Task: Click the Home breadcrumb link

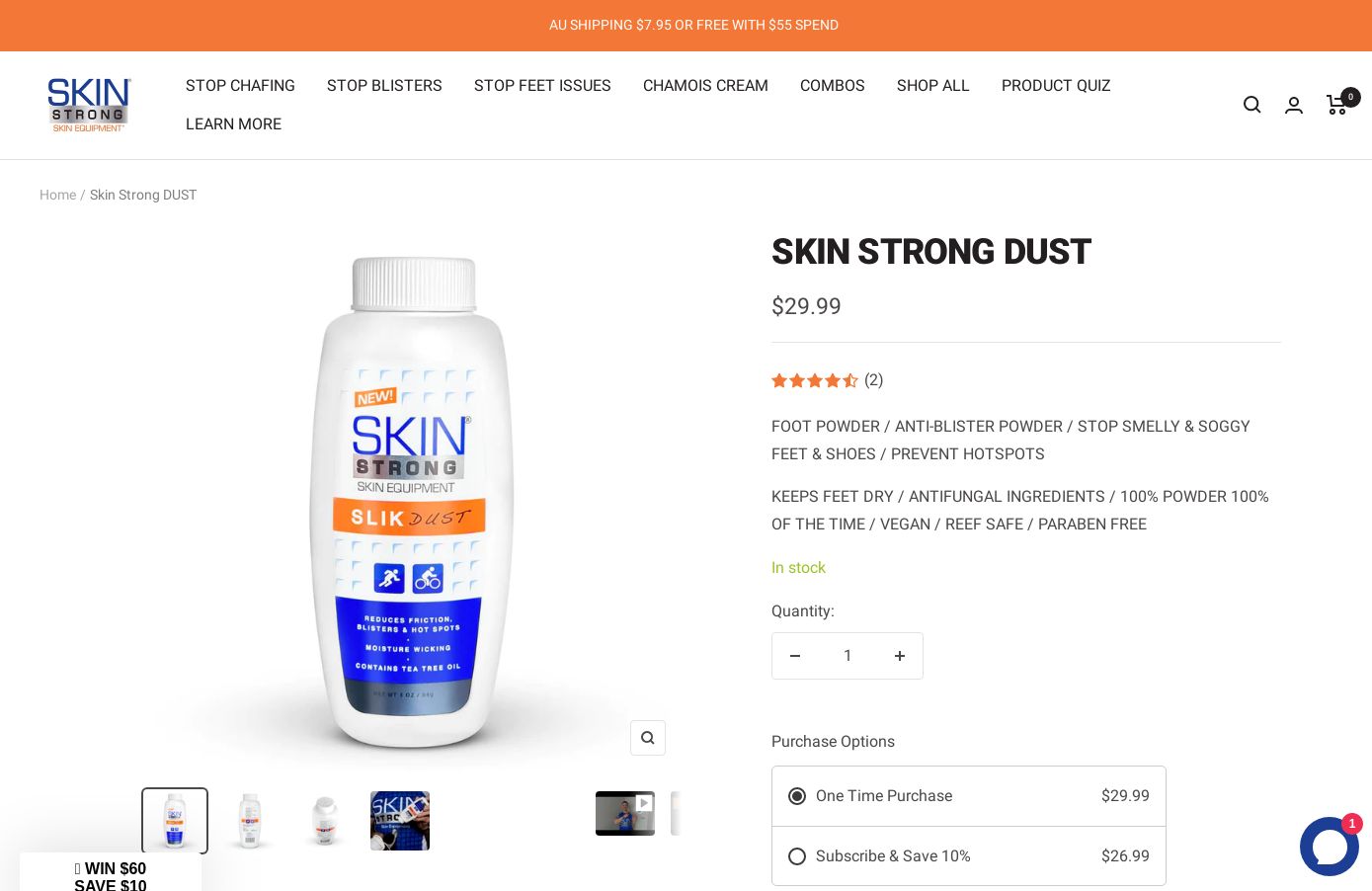Action: (57, 195)
